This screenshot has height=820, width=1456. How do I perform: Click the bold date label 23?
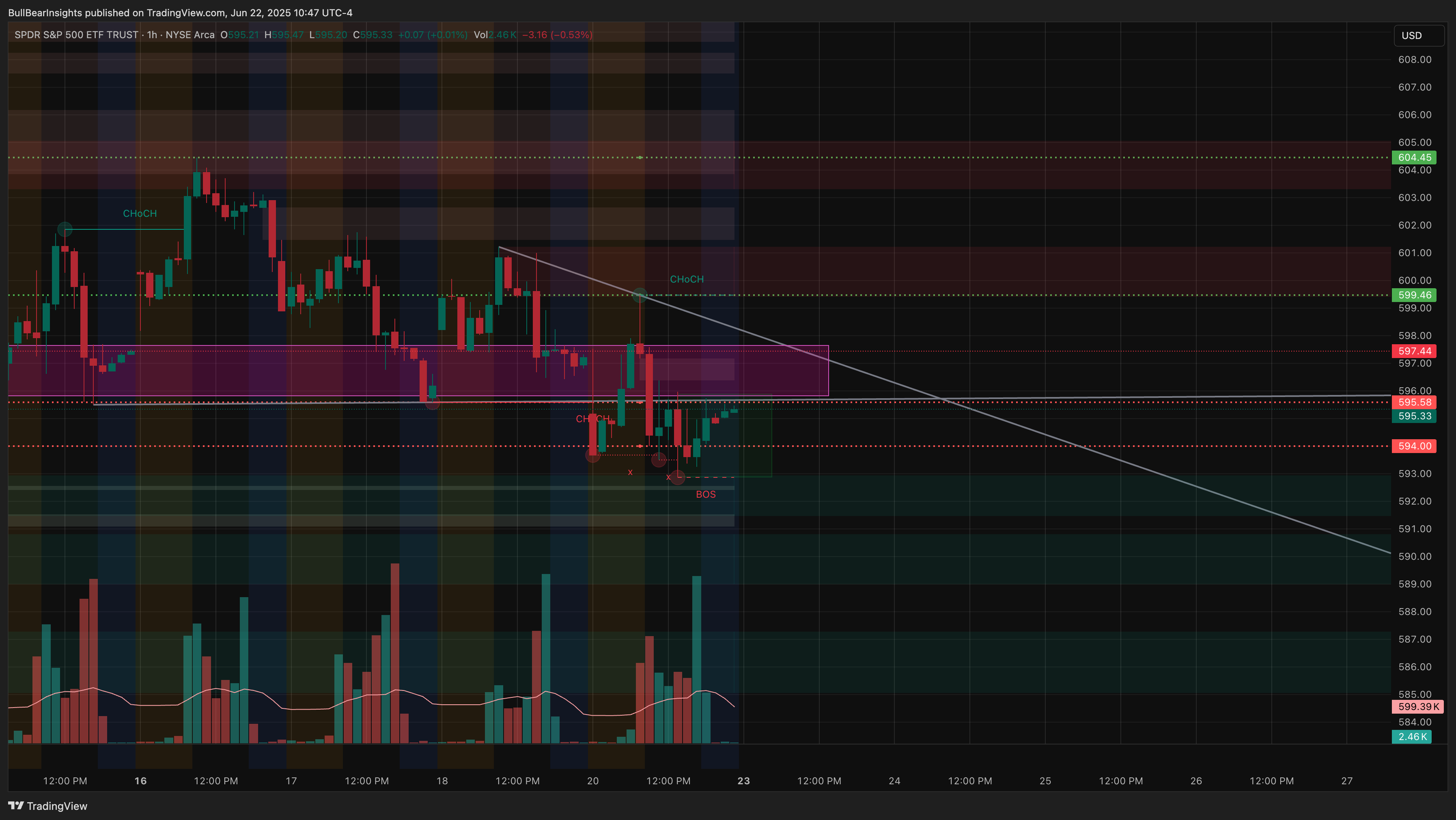744,781
